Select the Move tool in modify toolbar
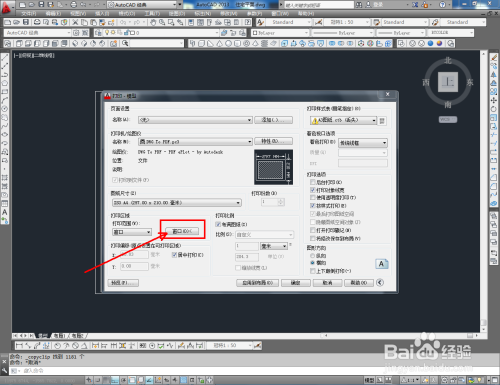500x385 pixels. [494, 100]
